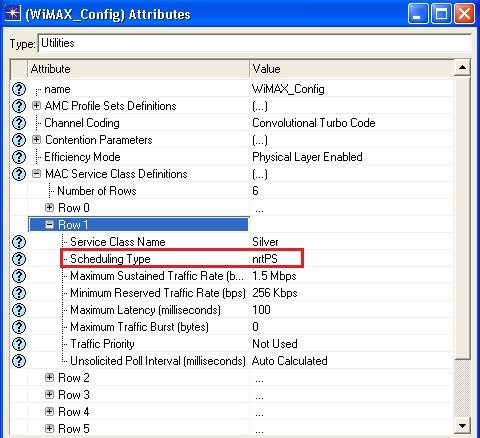Open help icon for Scheduling Type
Viewport: 480px width, 438px height.
[x=19, y=259]
